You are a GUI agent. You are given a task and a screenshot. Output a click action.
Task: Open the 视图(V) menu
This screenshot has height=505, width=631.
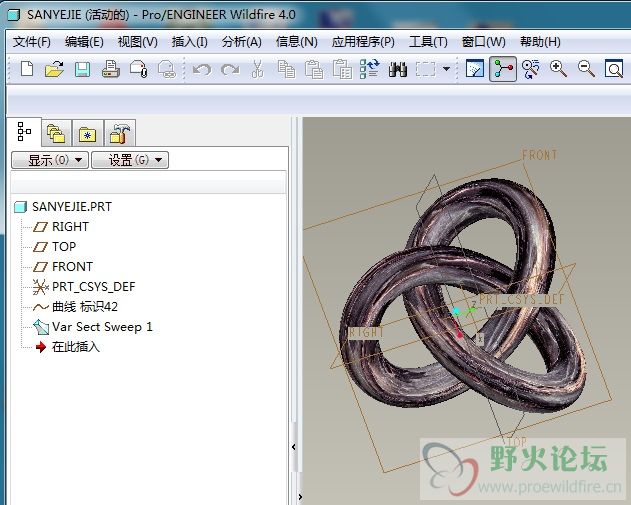pos(137,42)
